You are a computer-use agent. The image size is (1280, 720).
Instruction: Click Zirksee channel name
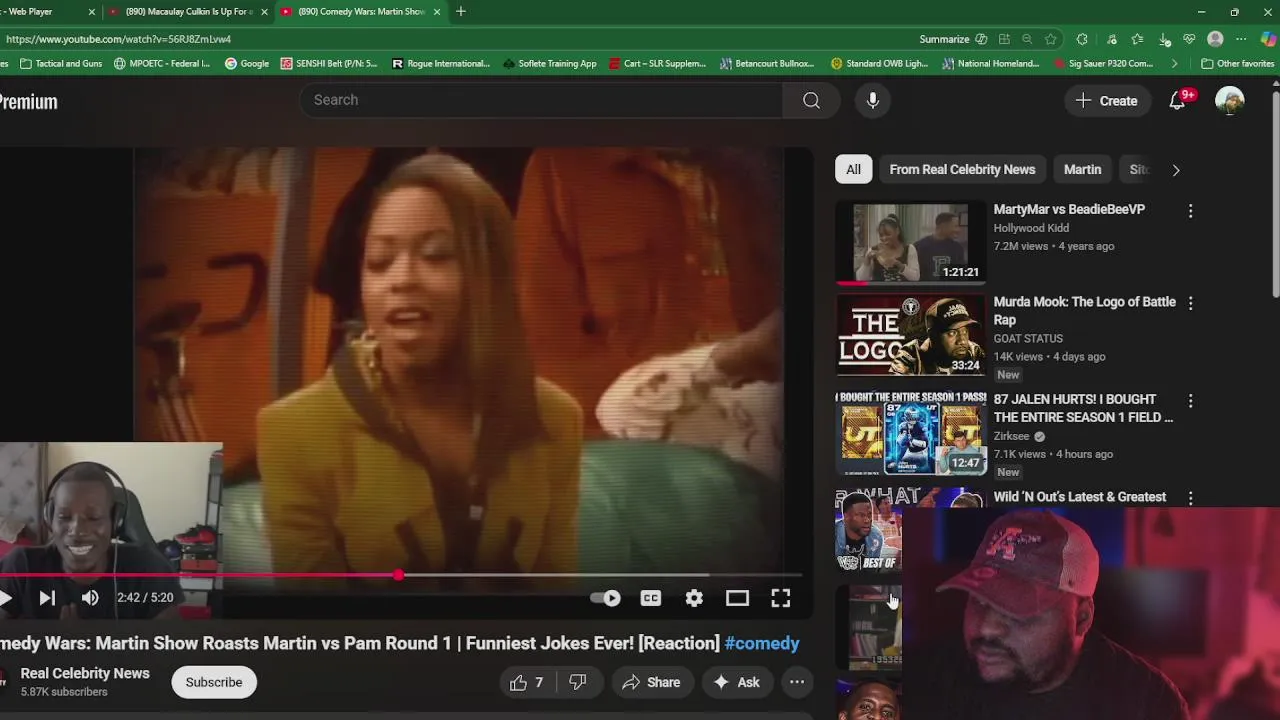coord(1011,436)
